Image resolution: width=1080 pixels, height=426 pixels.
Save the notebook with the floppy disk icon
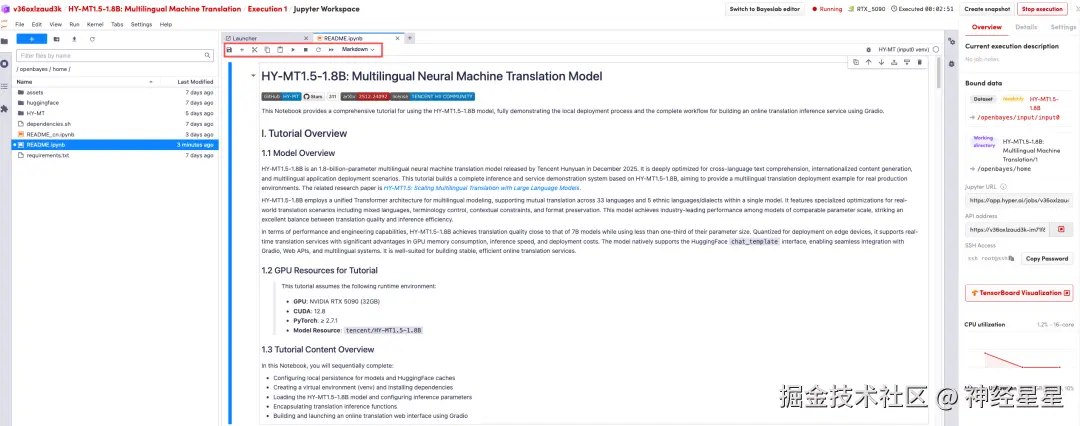(x=229, y=50)
